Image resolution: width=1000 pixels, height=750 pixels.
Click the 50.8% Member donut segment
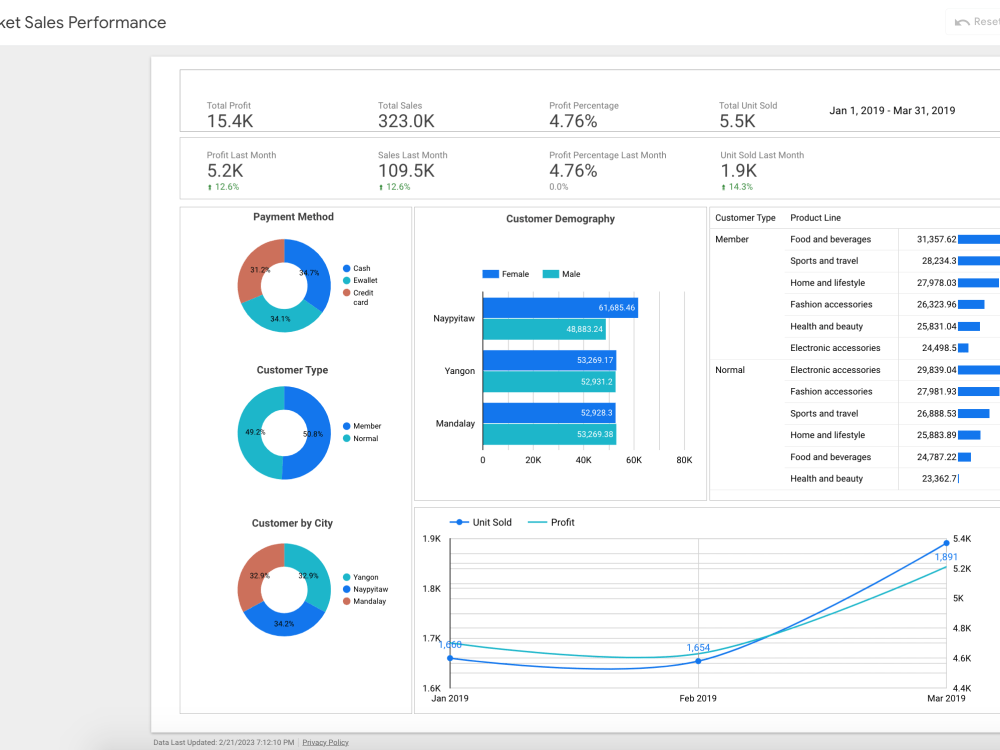click(x=314, y=434)
